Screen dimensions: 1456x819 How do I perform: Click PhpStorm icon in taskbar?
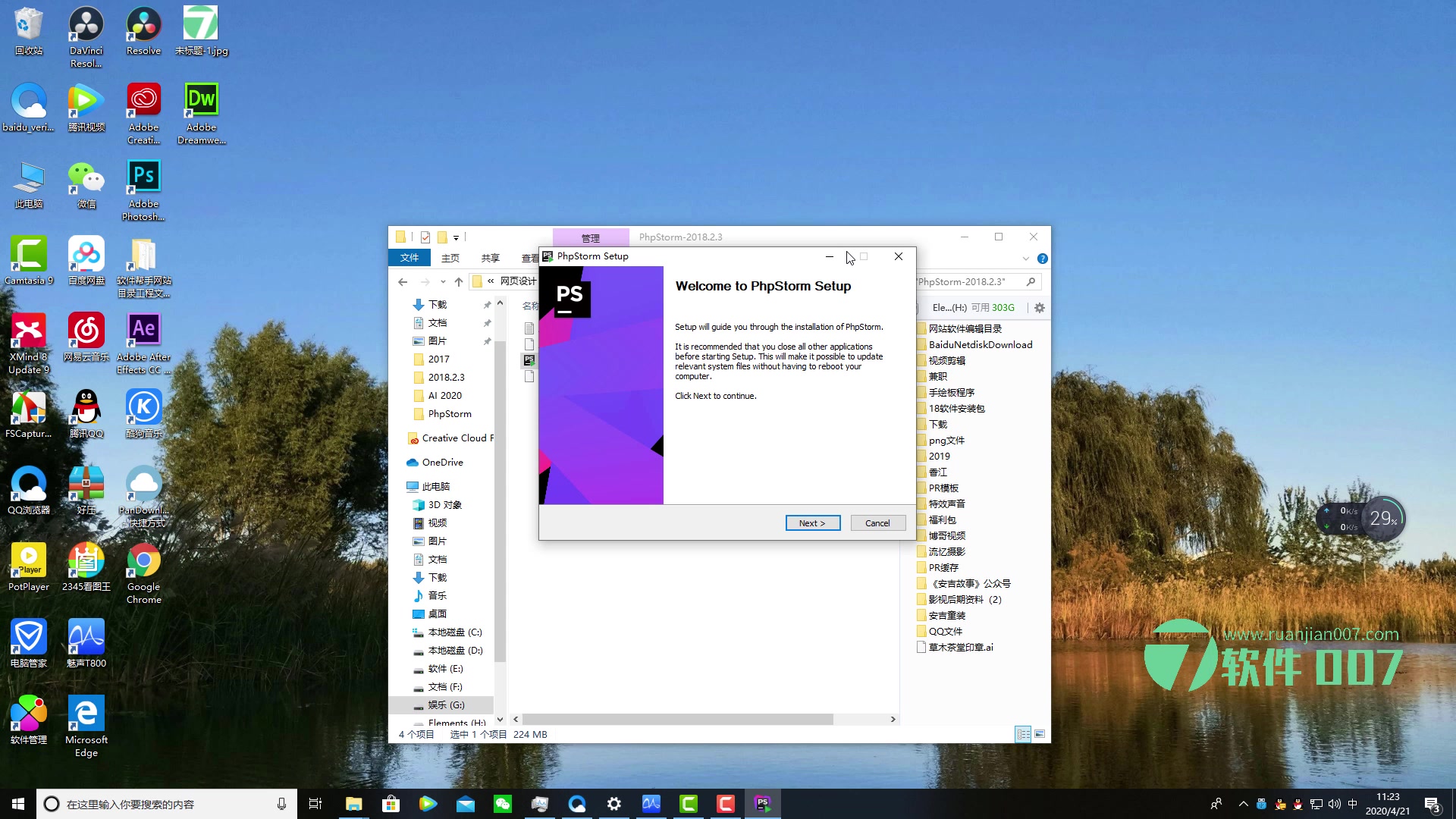click(762, 804)
